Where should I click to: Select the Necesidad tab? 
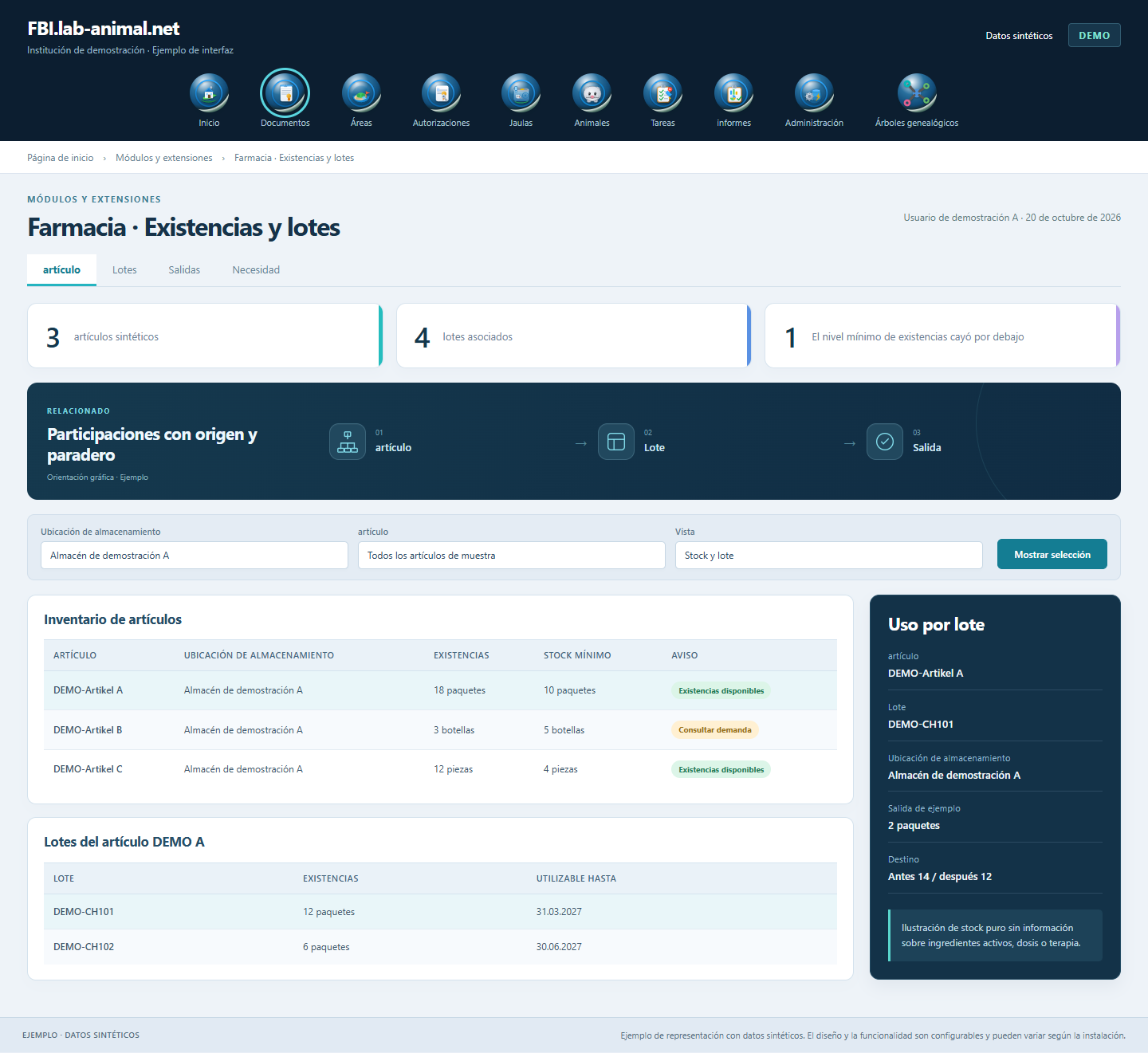(256, 270)
